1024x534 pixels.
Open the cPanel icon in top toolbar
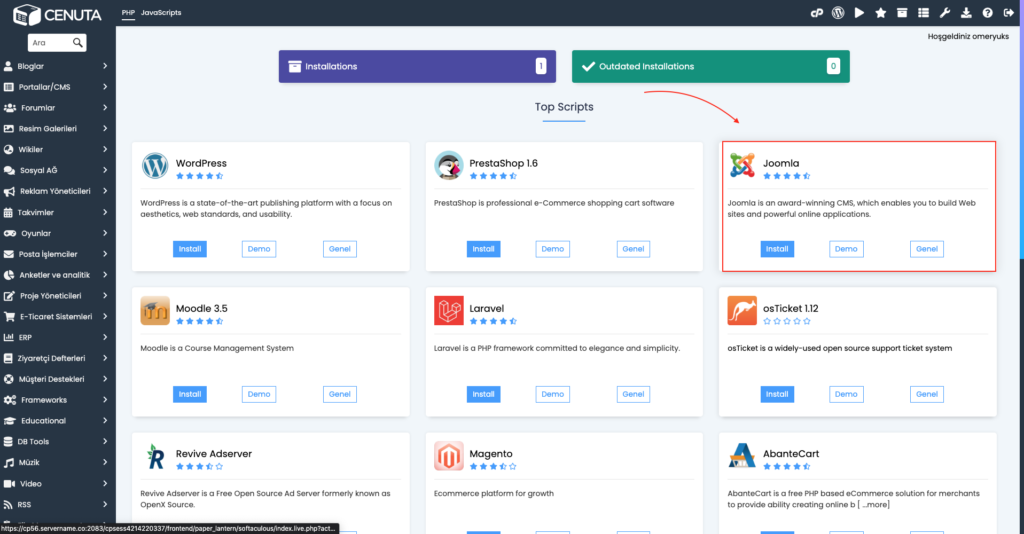[x=816, y=12]
